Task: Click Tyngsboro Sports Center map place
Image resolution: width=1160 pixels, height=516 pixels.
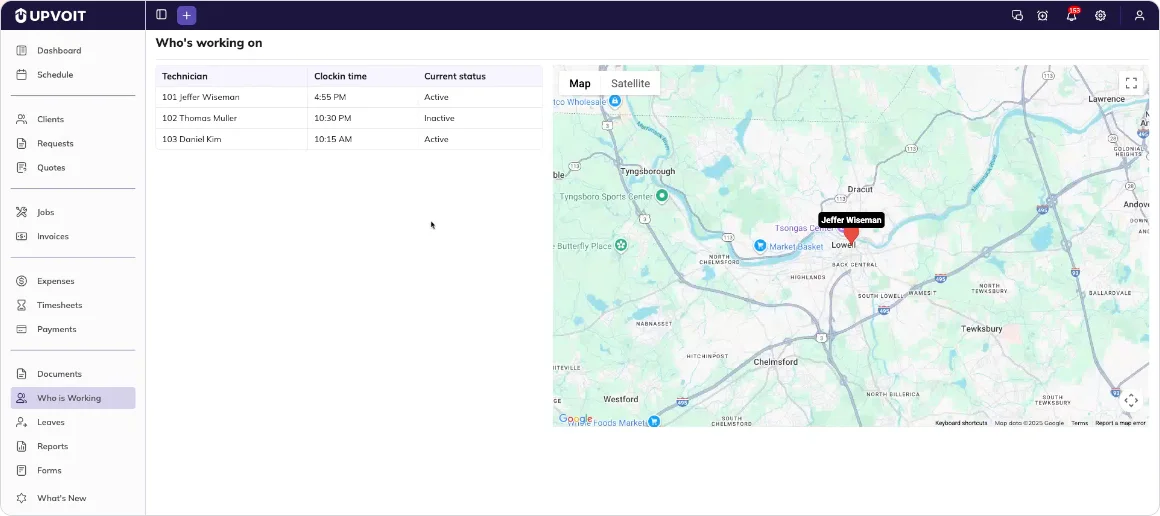Action: pos(614,196)
